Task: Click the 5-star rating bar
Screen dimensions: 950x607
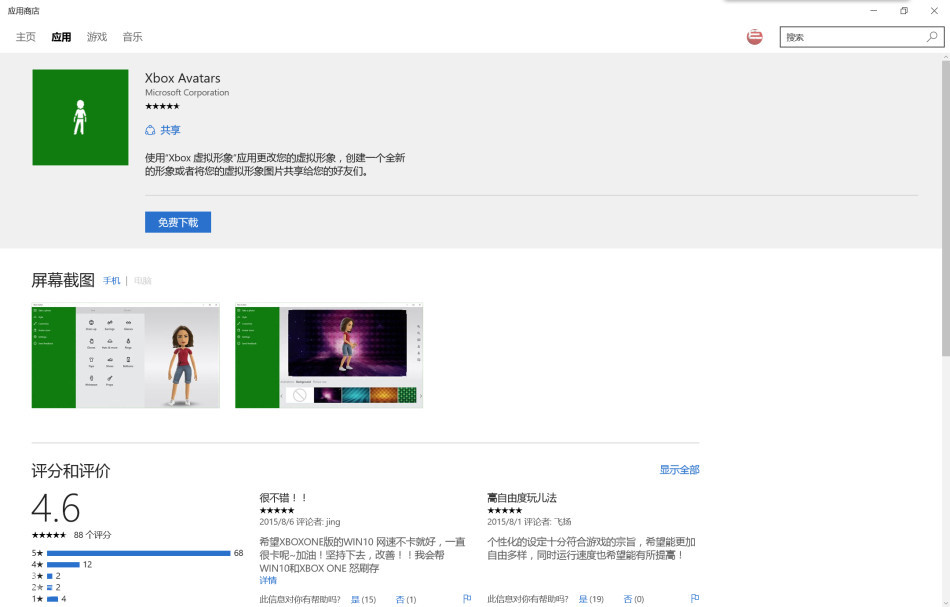Action: click(138, 553)
